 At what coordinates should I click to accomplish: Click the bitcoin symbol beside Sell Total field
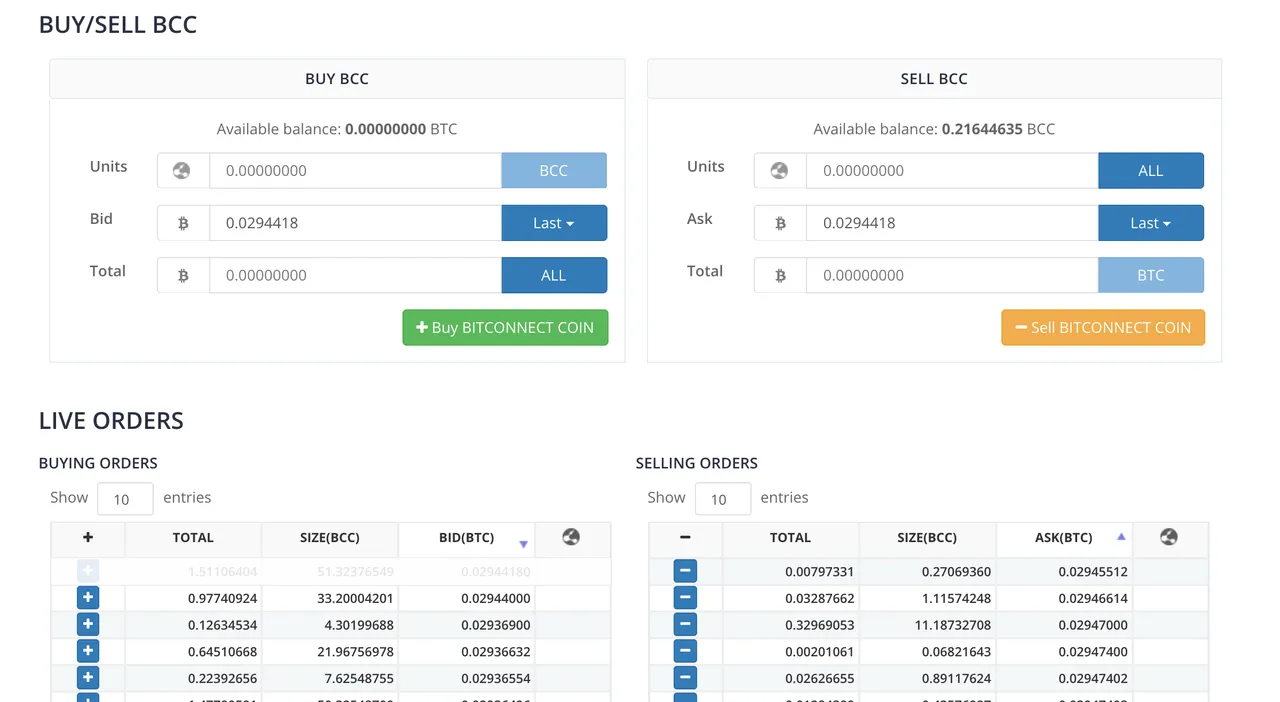pyautogui.click(x=780, y=275)
